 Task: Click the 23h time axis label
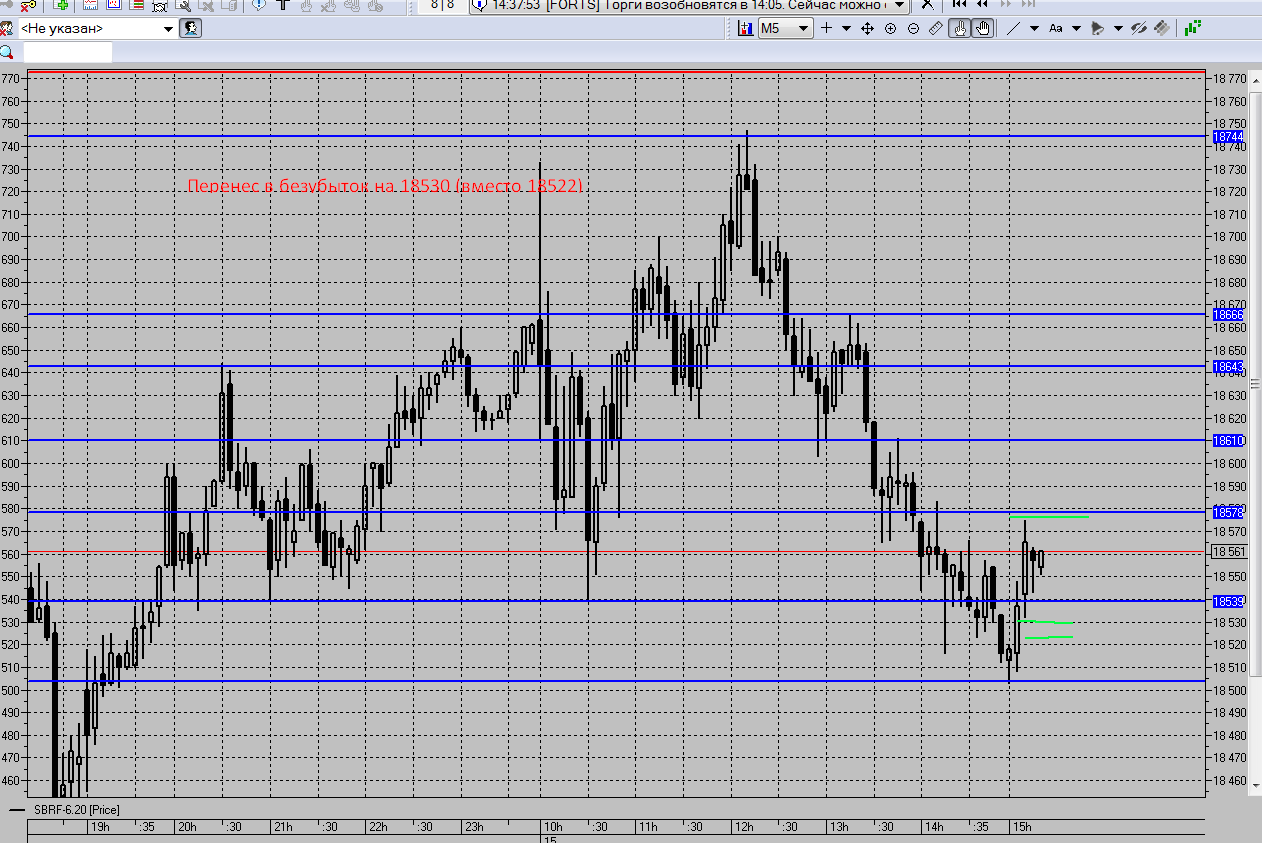(473, 827)
